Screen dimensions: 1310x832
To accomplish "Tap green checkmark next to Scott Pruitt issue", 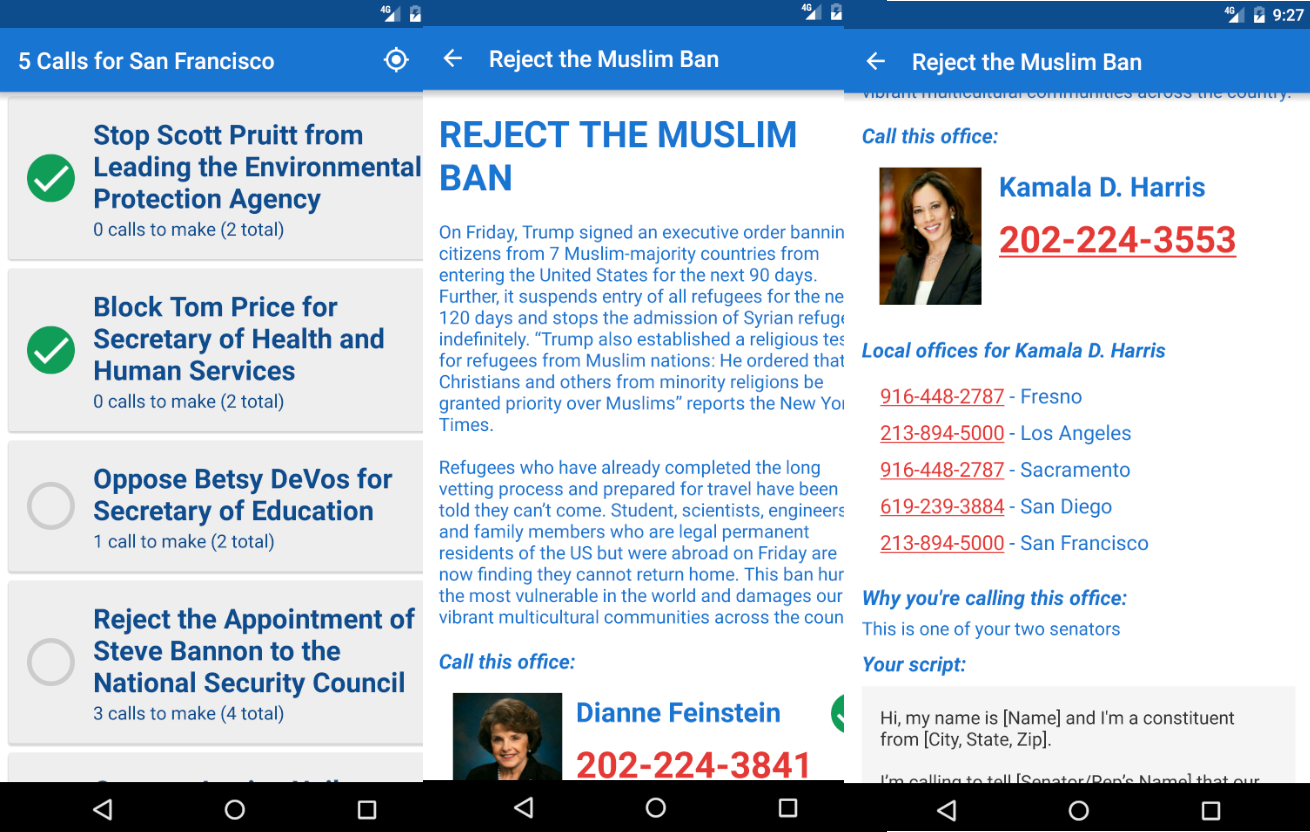I will [x=51, y=178].
